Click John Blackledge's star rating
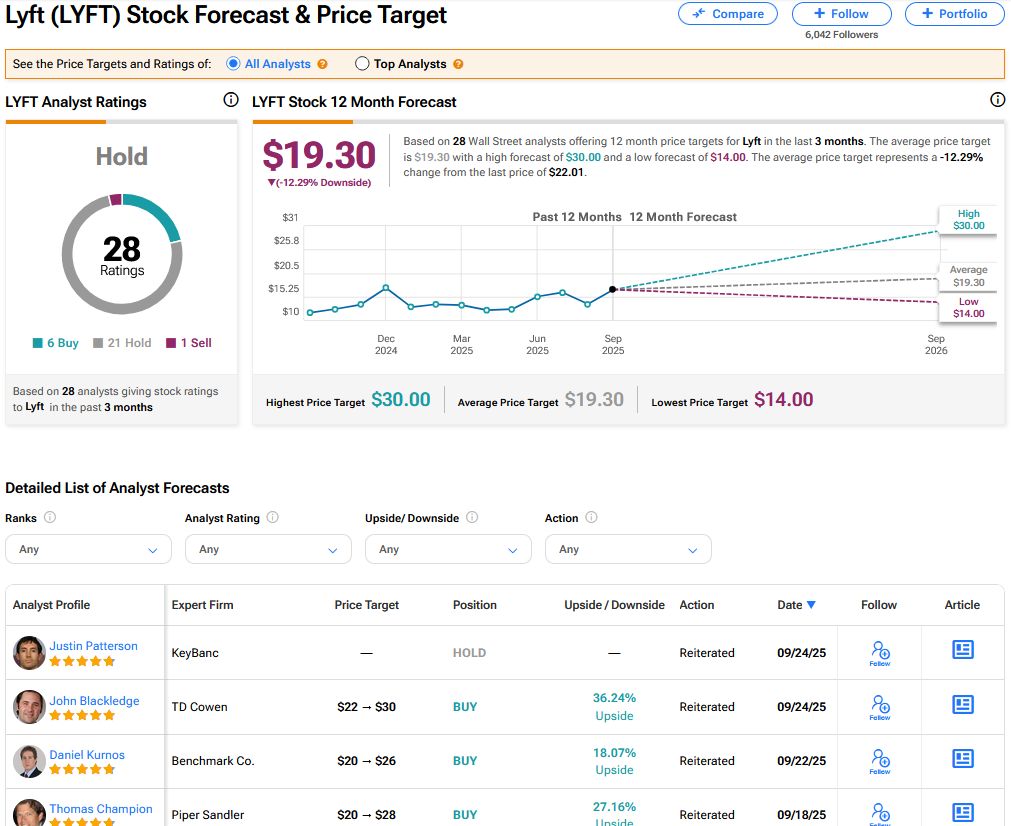 click(83, 715)
